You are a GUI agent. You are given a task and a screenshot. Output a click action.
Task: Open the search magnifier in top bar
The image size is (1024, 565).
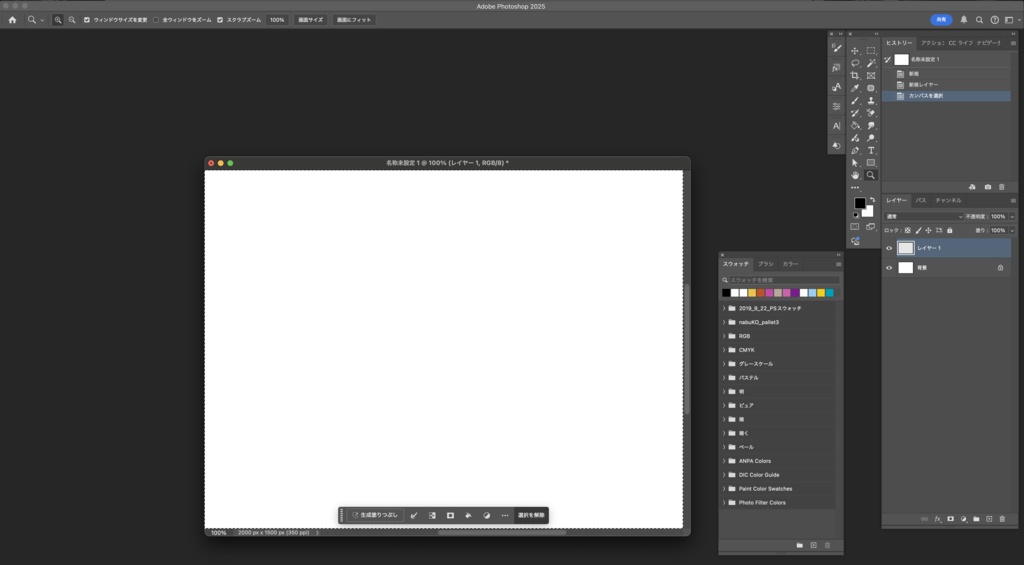[979, 20]
